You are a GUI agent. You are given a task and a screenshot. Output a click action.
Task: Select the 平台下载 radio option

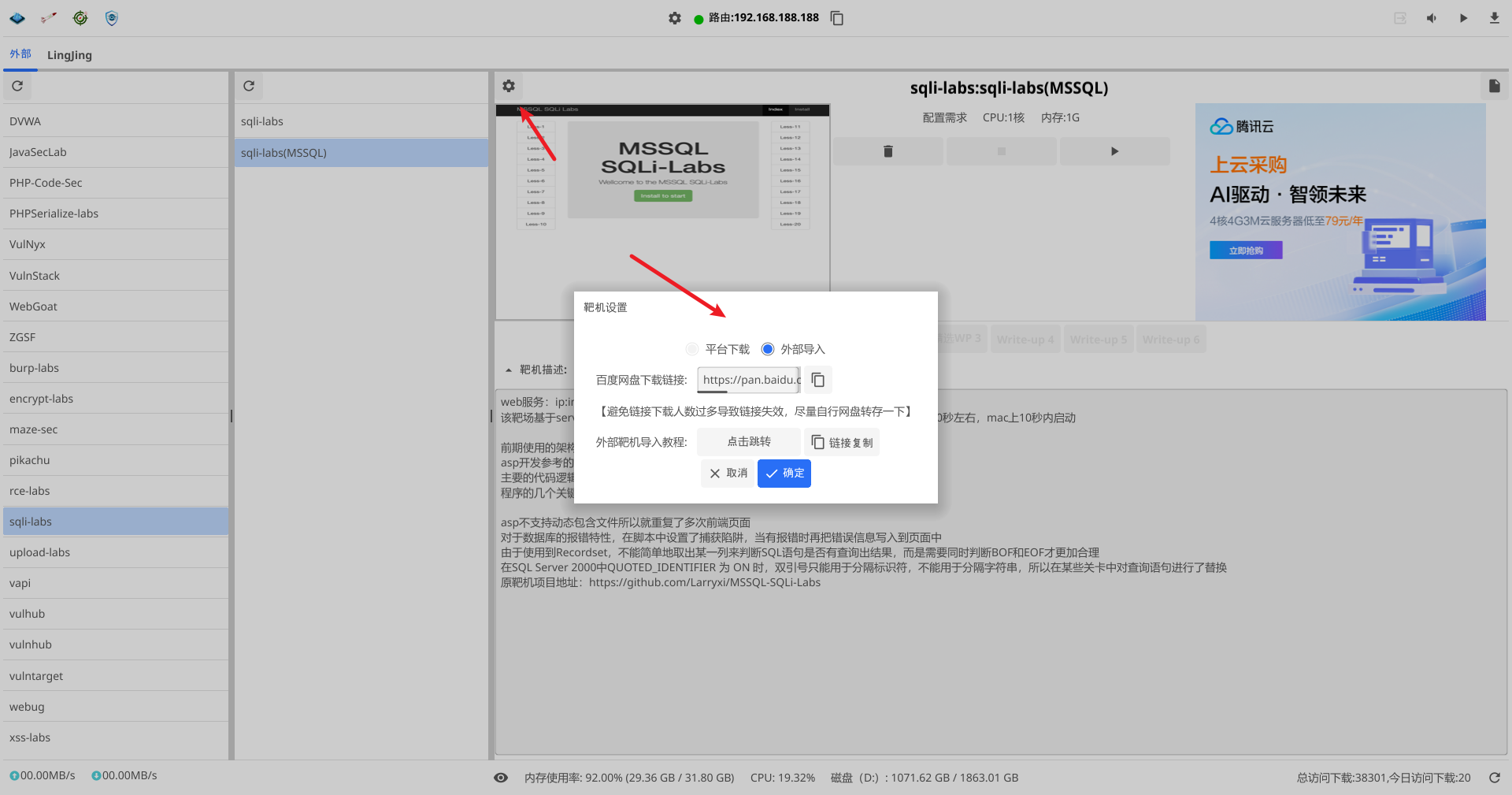692,349
